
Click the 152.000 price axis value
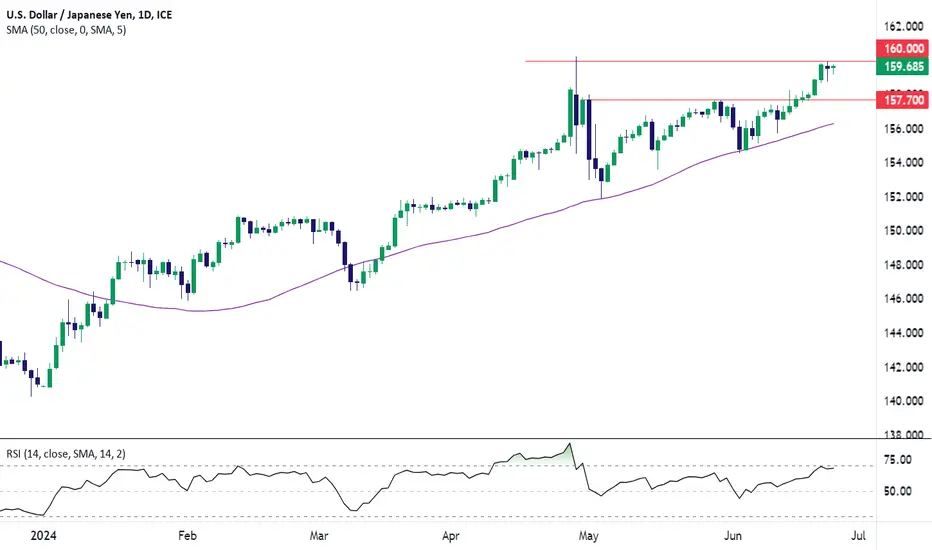coord(903,197)
